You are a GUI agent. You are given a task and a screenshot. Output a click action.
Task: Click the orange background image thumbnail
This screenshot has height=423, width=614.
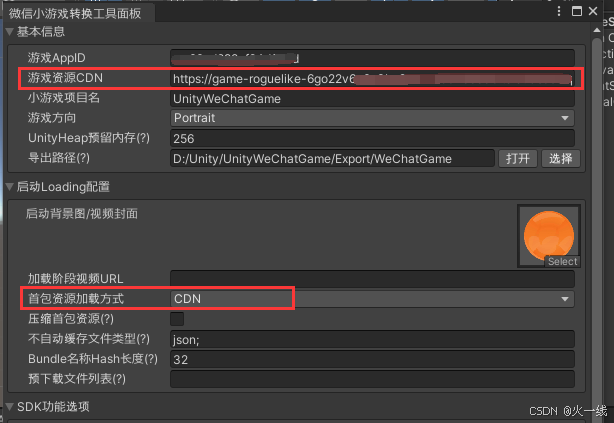pos(549,234)
